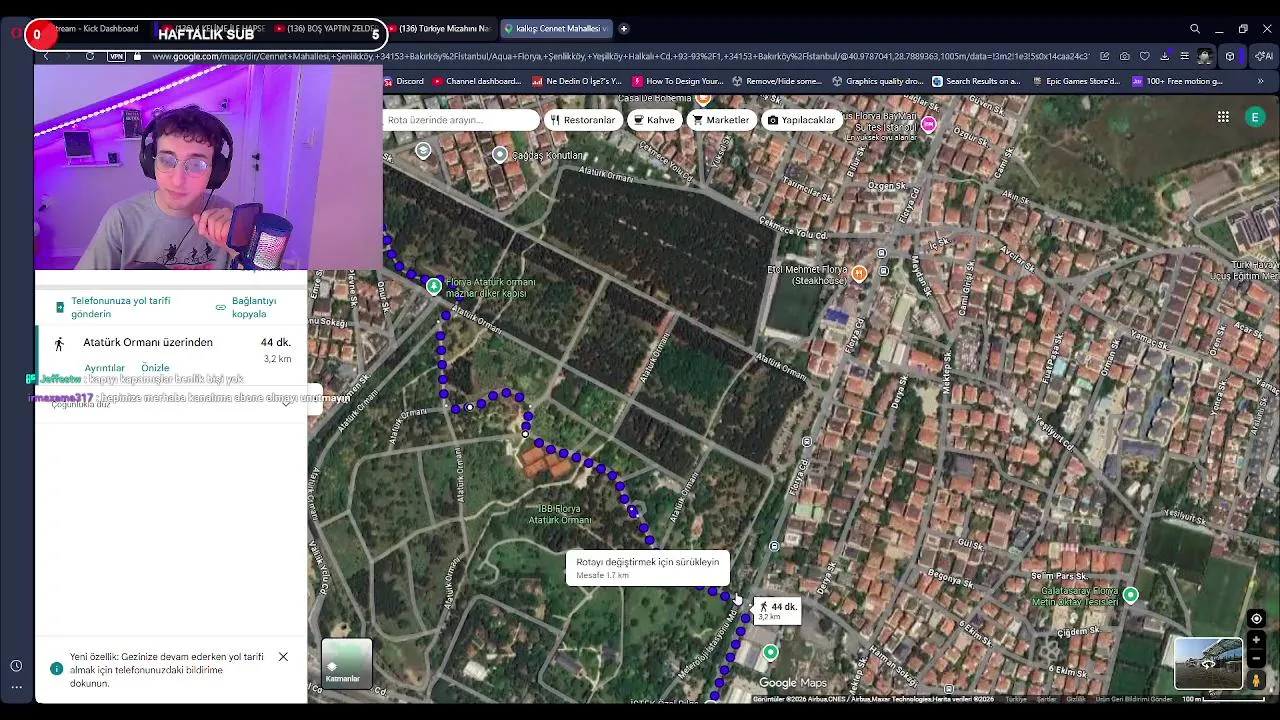Click the Florya Atatürk Ormanı gate green pin

tap(433, 287)
